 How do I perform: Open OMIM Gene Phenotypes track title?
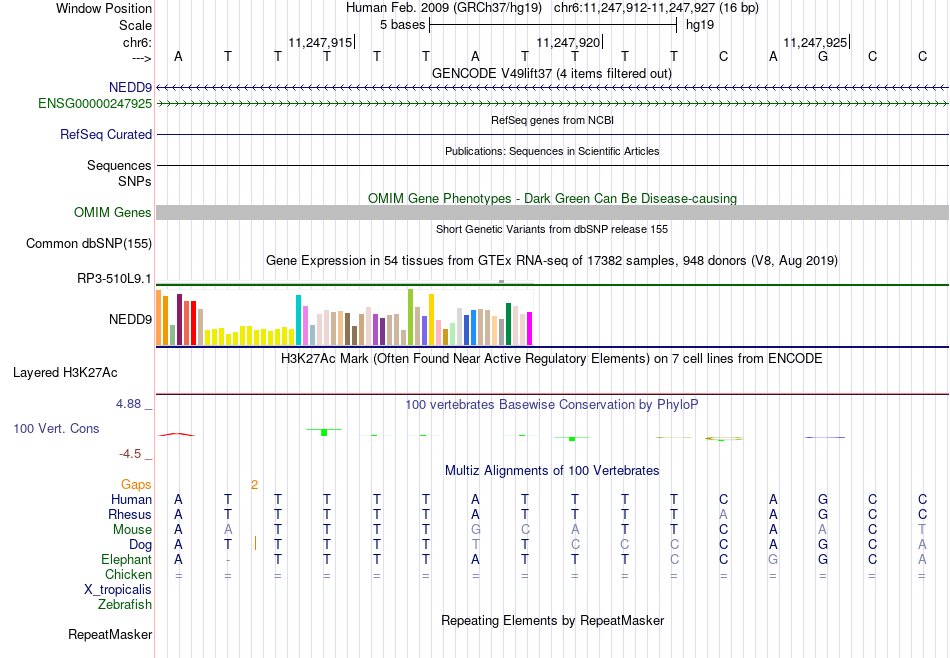(x=553, y=198)
